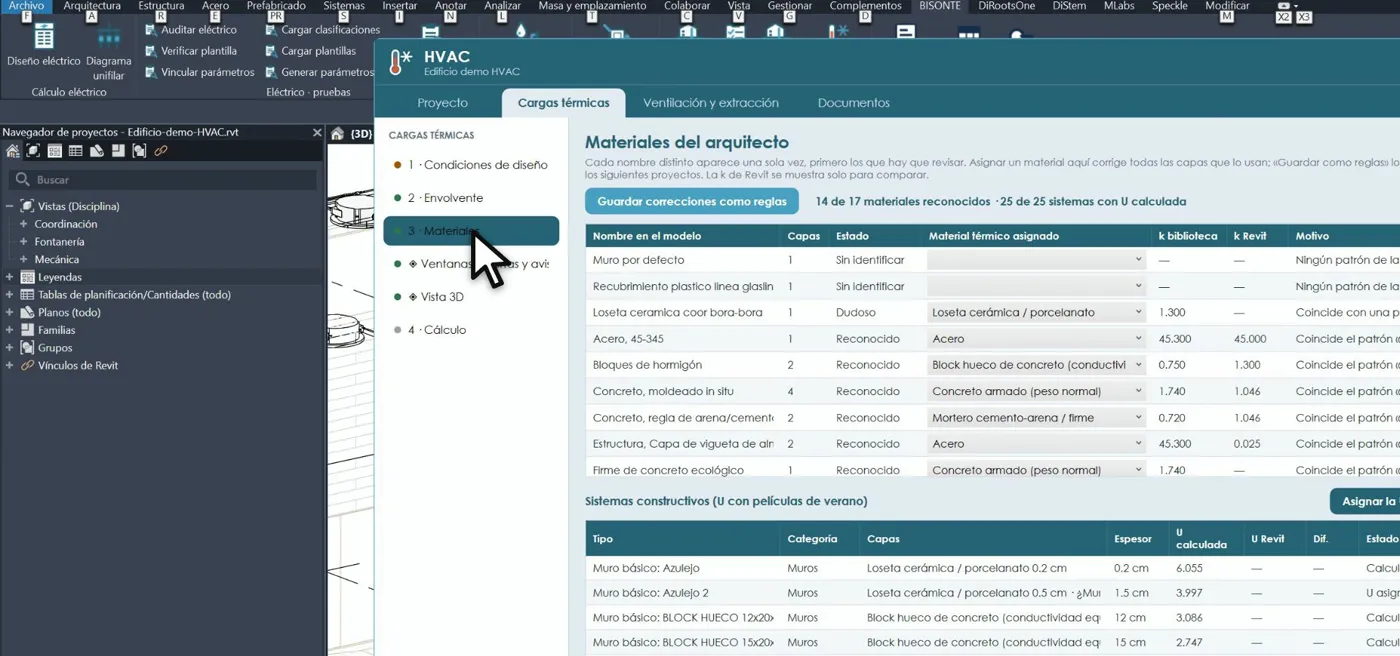Open the Arquitectura ribbon tab
This screenshot has width=1400, height=656.
point(92,6)
